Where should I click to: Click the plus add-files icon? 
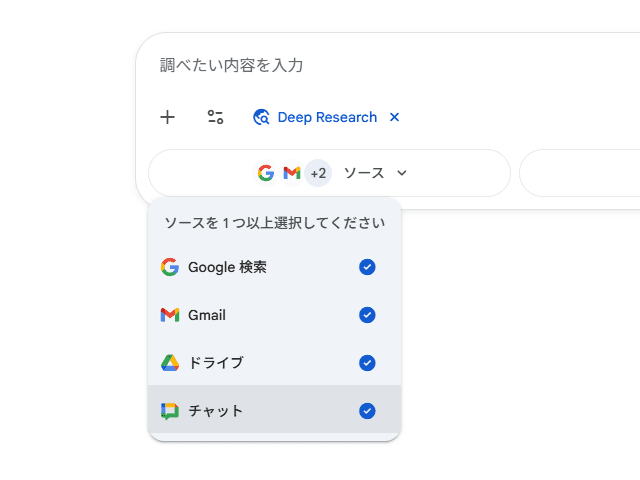(168, 117)
